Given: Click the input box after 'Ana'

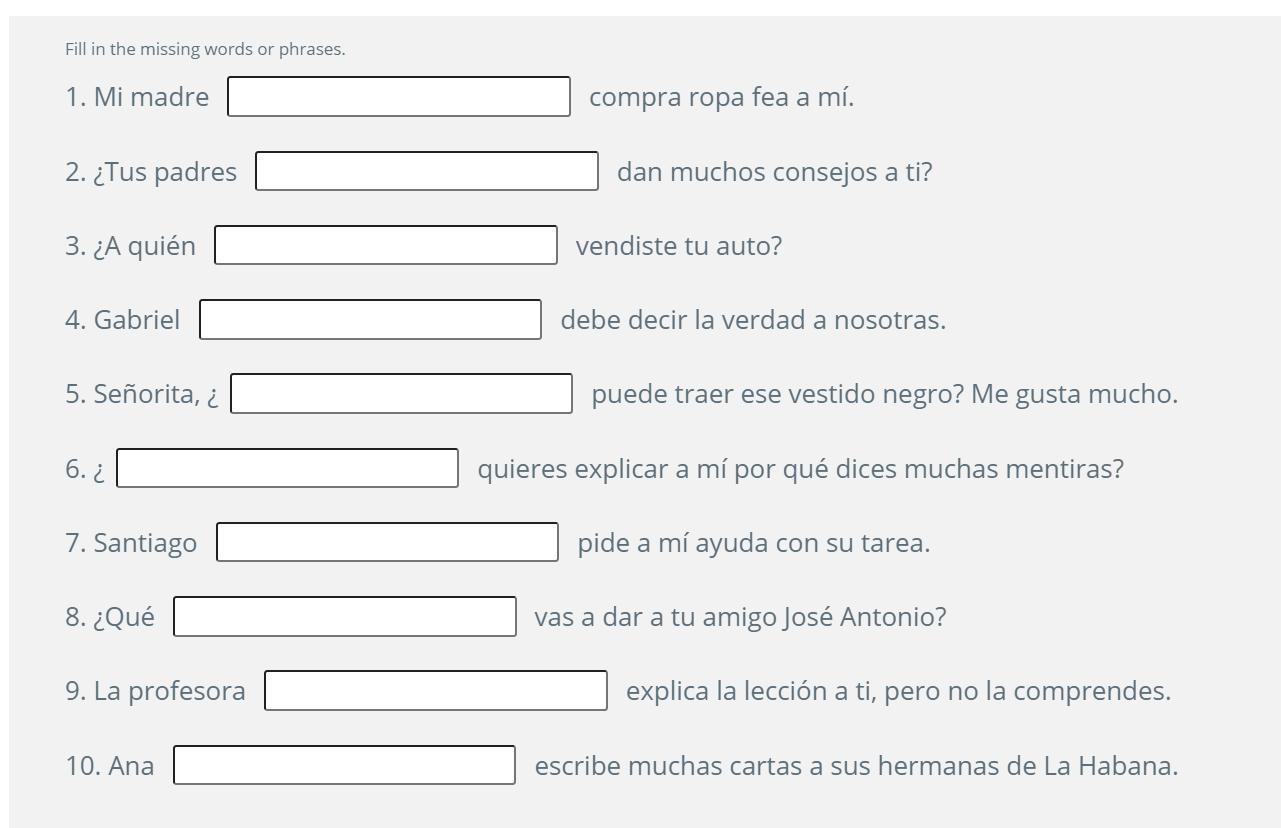Looking at the screenshot, I should pyautogui.click(x=345, y=765).
